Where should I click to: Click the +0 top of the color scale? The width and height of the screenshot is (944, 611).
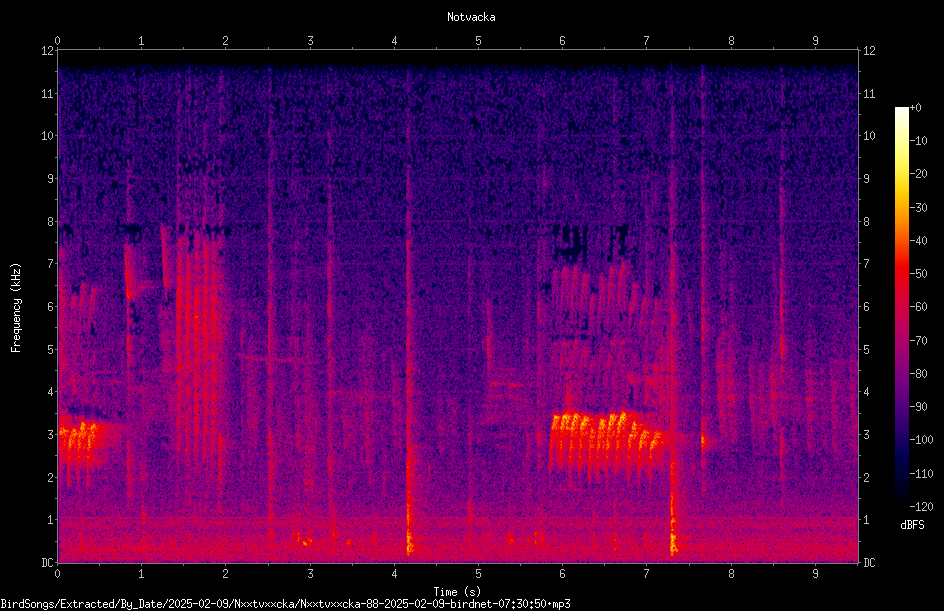[x=915, y=108]
